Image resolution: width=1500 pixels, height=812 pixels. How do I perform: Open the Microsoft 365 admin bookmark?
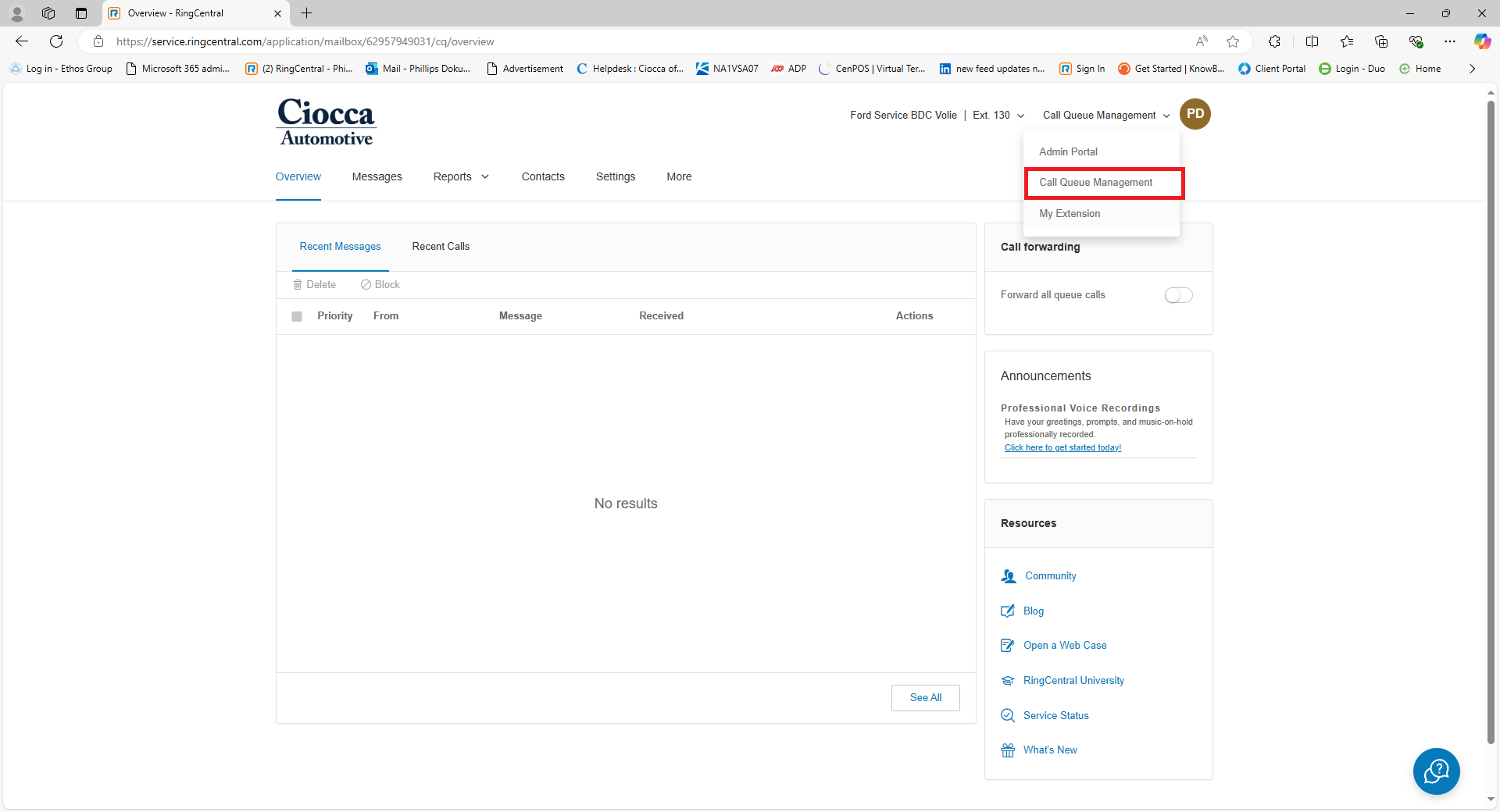[177, 69]
